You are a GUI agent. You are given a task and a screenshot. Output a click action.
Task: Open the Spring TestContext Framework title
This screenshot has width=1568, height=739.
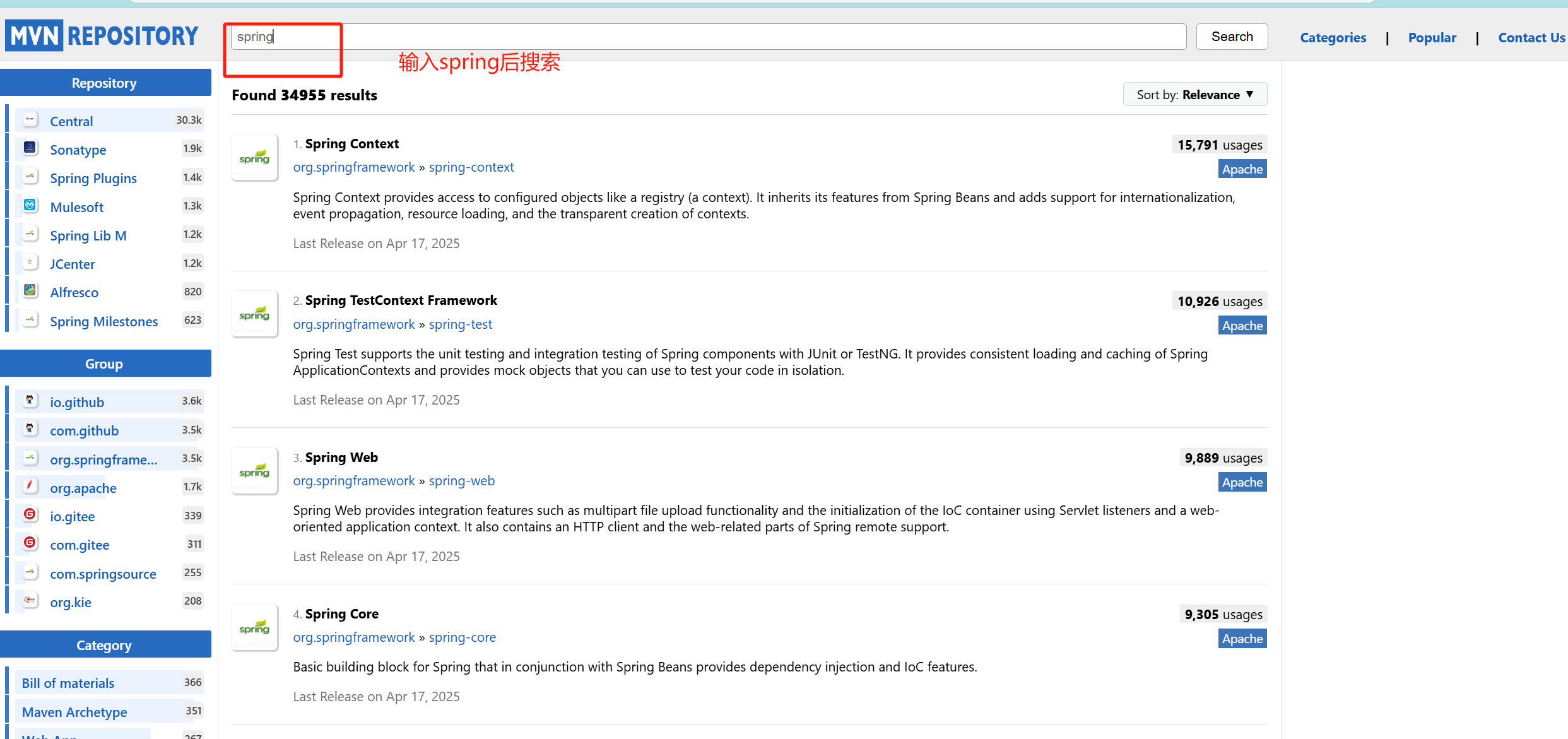point(401,300)
